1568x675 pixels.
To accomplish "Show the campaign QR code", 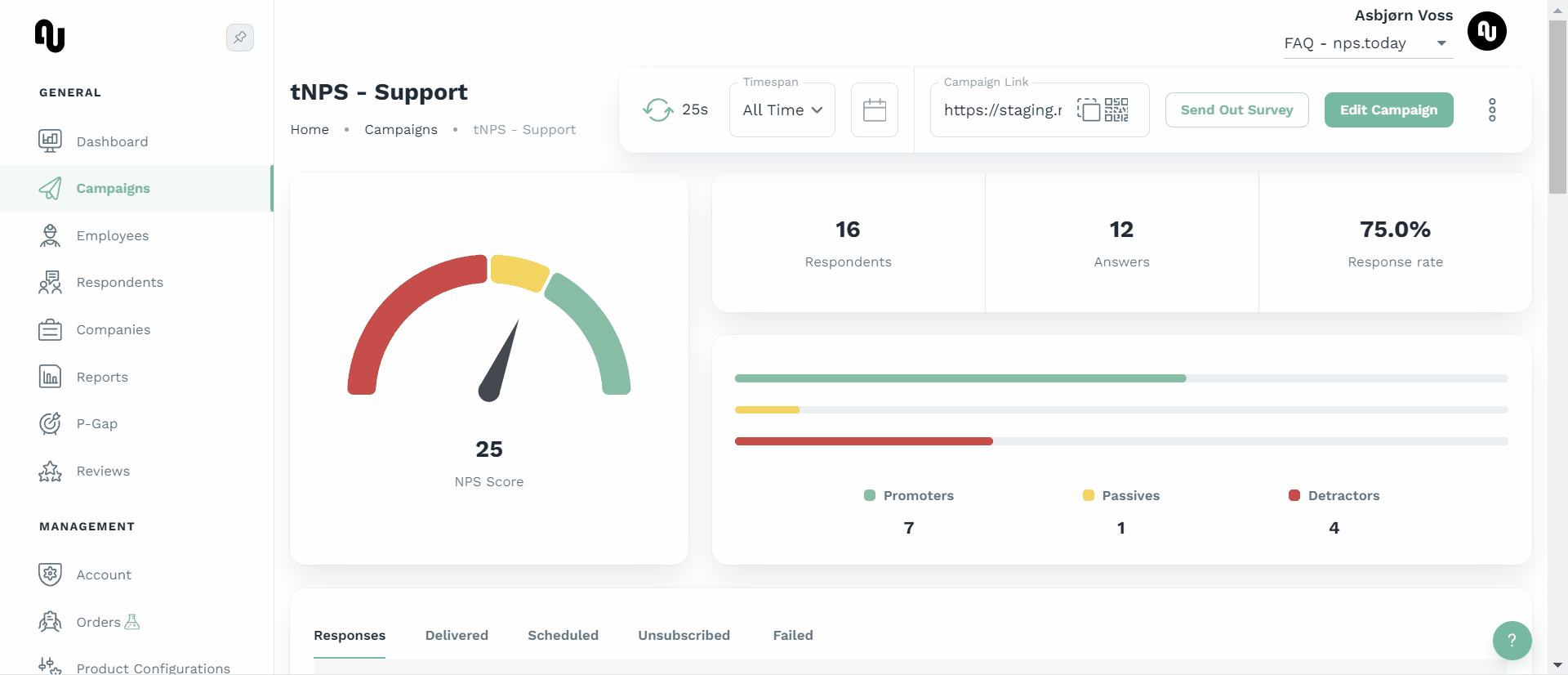I will tap(1116, 110).
